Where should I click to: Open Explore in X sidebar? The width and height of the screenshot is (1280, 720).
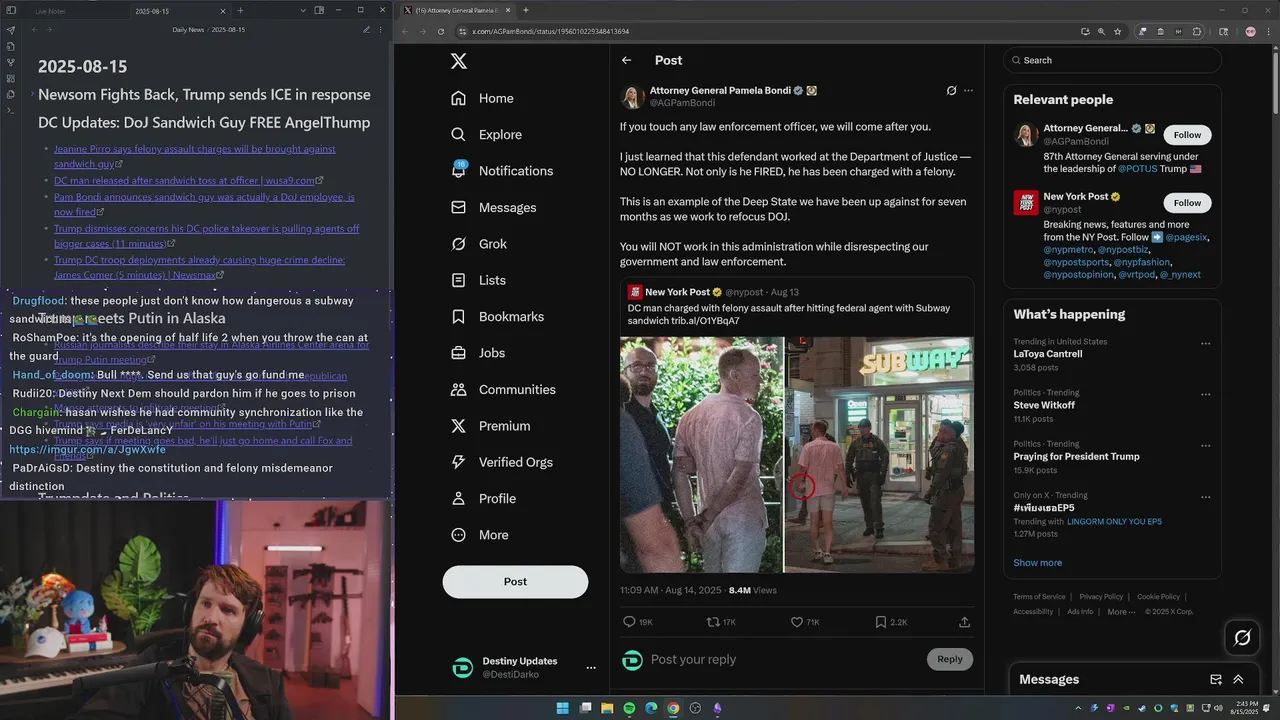[487, 134]
